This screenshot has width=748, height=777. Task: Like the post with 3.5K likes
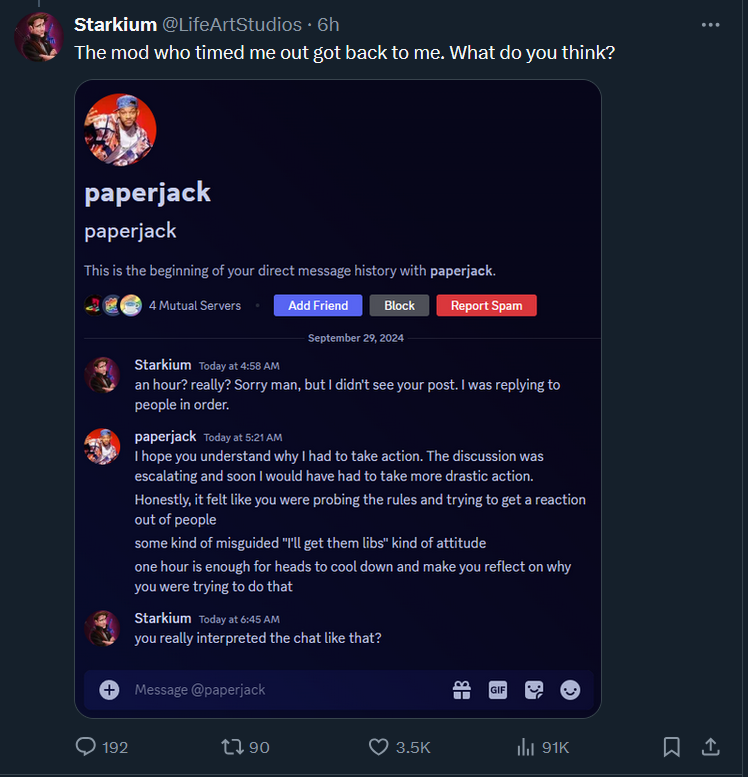[400, 747]
